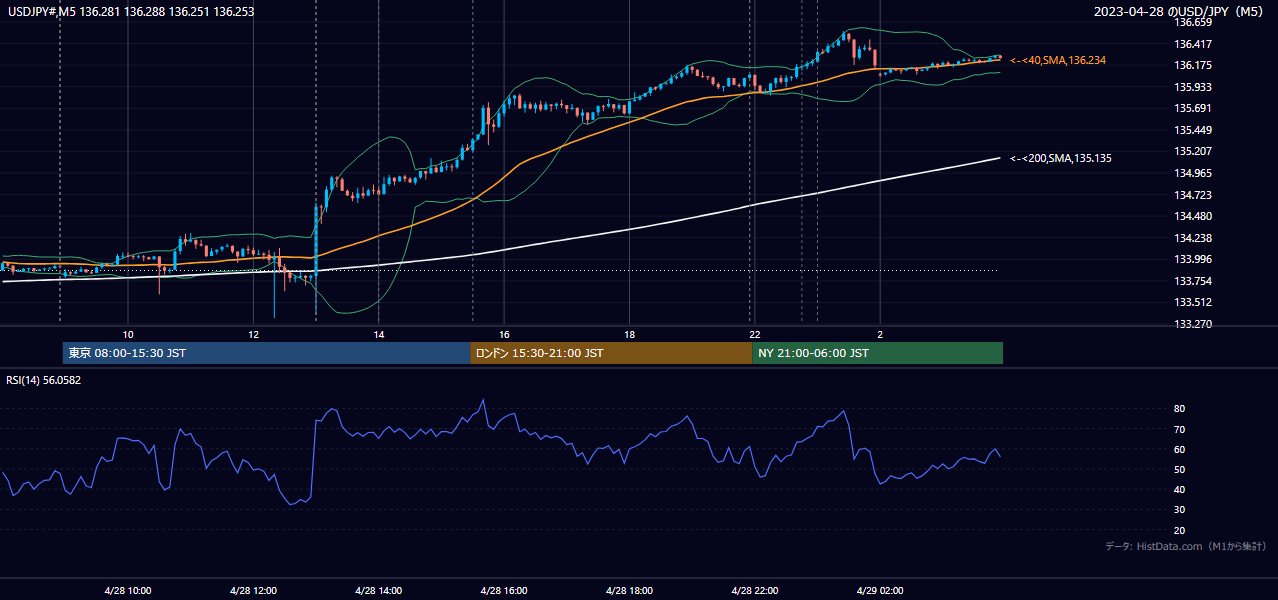Click the RSI scale value 70
The height and width of the screenshot is (600, 1278).
point(1180,429)
